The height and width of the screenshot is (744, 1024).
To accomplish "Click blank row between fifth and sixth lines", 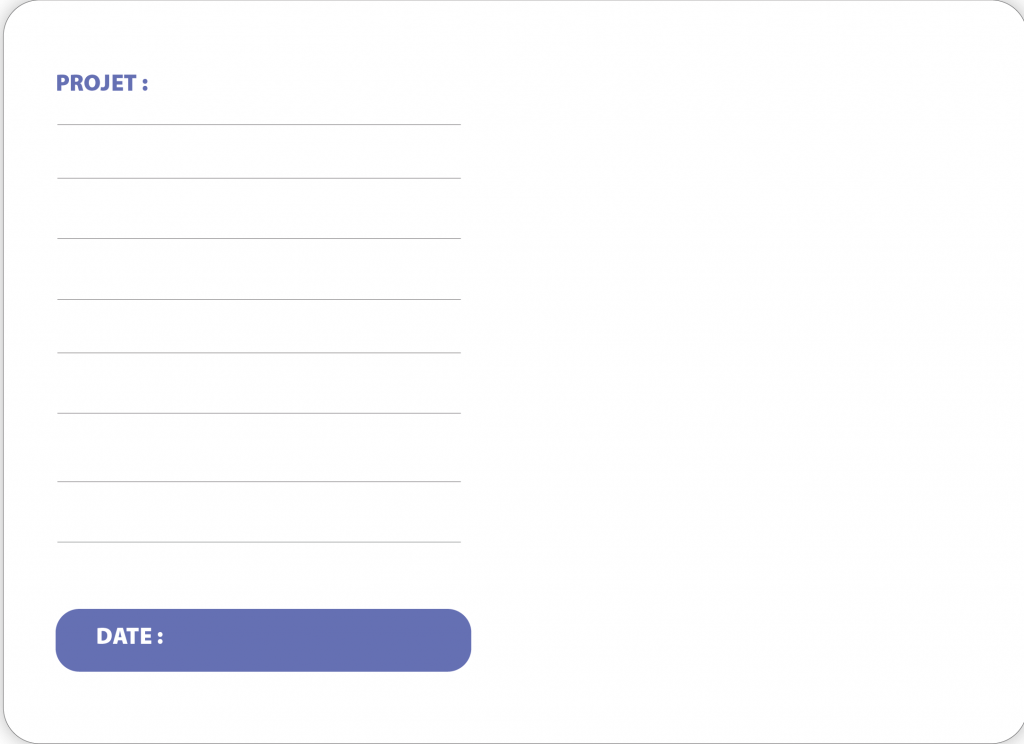I will [259, 384].
